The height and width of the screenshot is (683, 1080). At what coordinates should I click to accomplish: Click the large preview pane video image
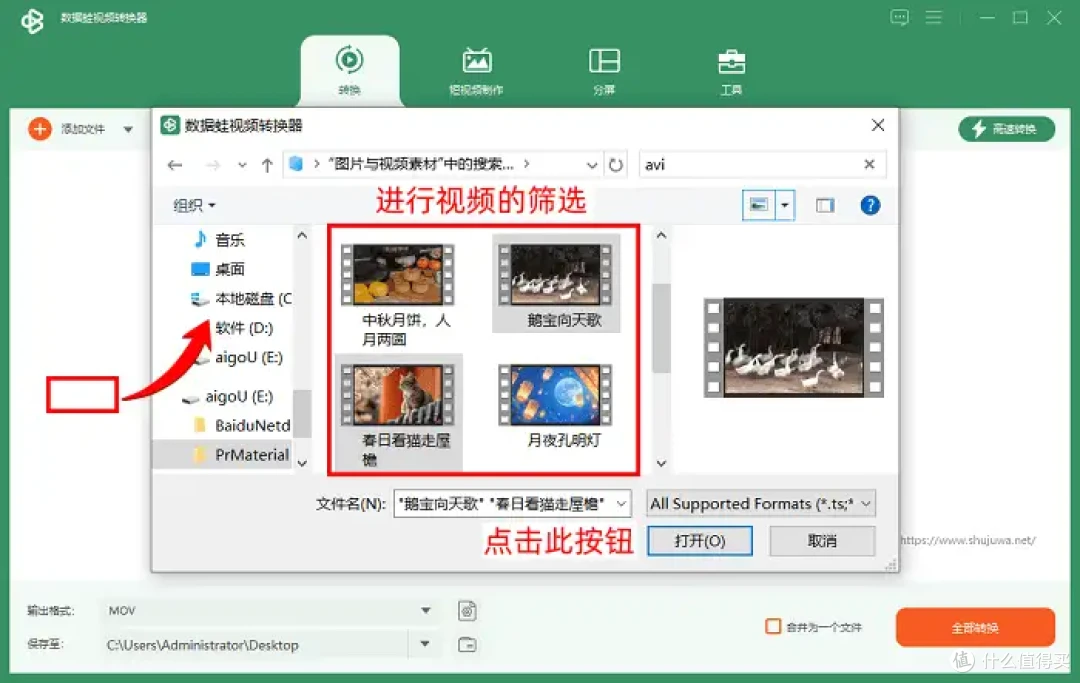793,348
